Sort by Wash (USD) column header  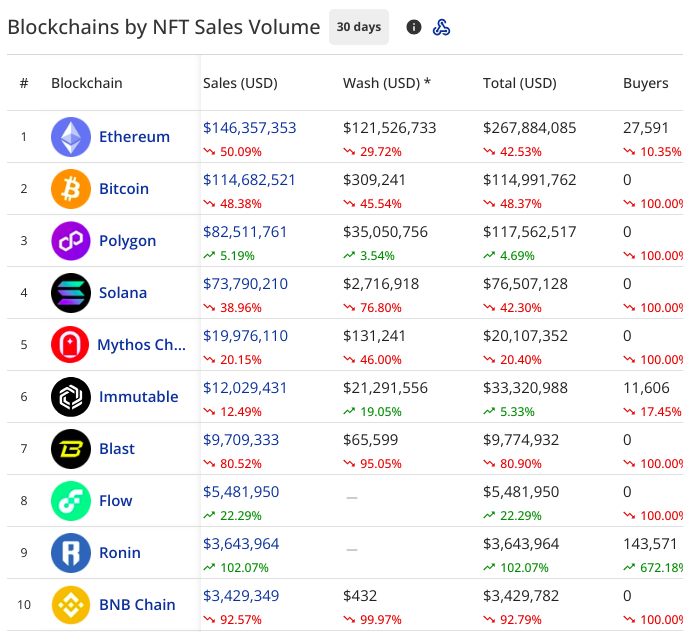(x=386, y=83)
